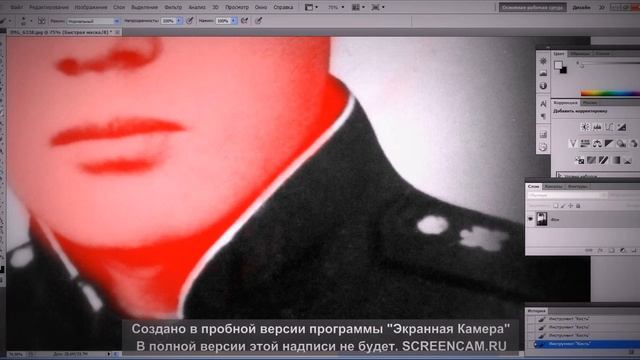Open the screen mode dropdown arrow
640x360 pixels.
[383, 7]
